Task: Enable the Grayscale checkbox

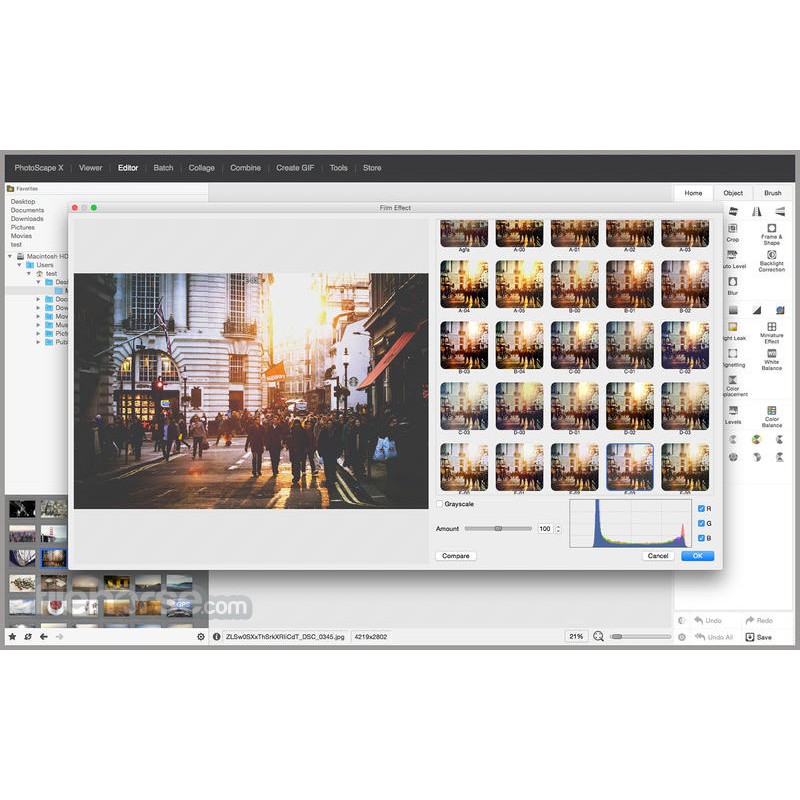Action: 440,504
